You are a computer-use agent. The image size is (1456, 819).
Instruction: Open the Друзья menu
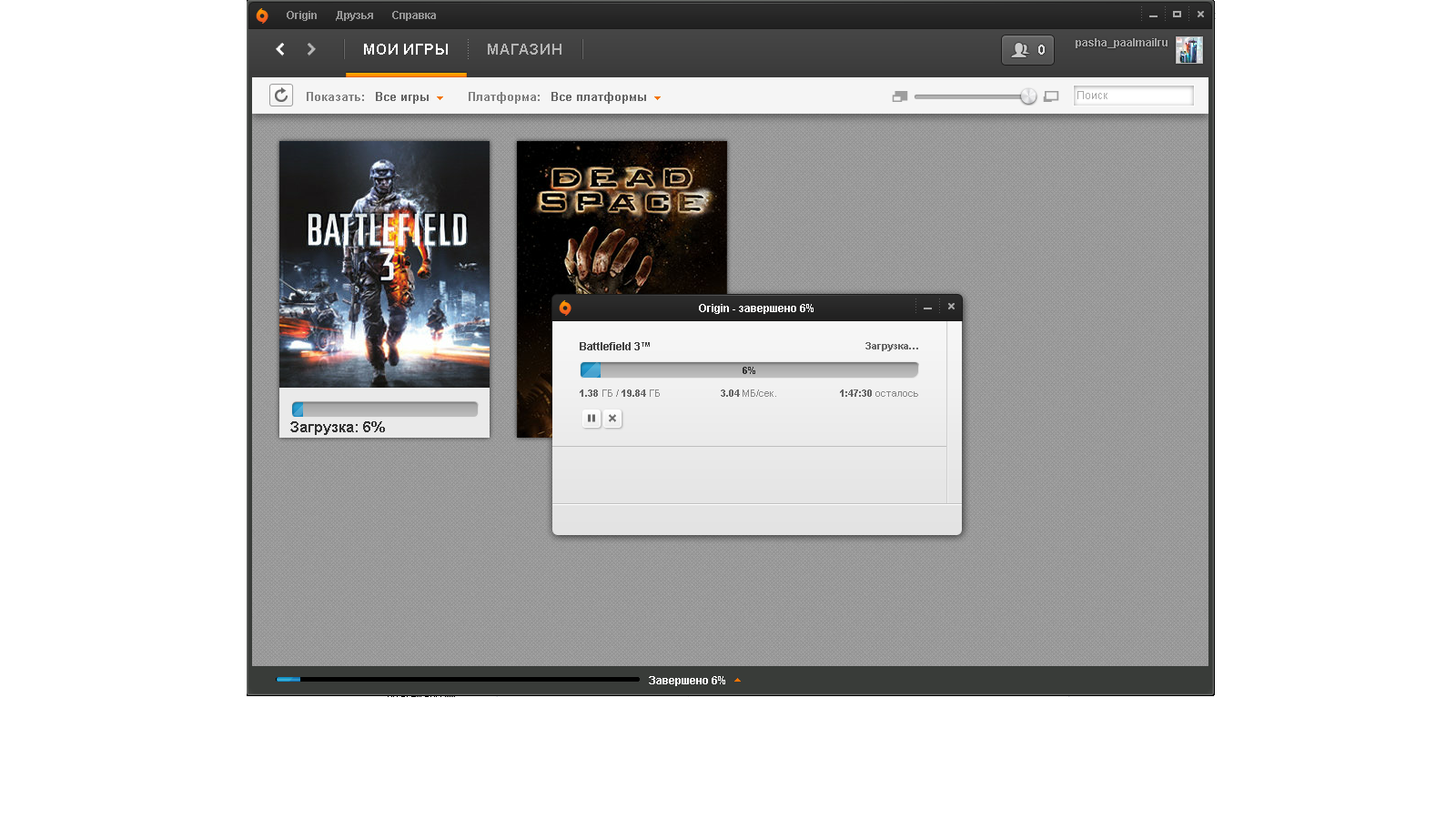(354, 15)
